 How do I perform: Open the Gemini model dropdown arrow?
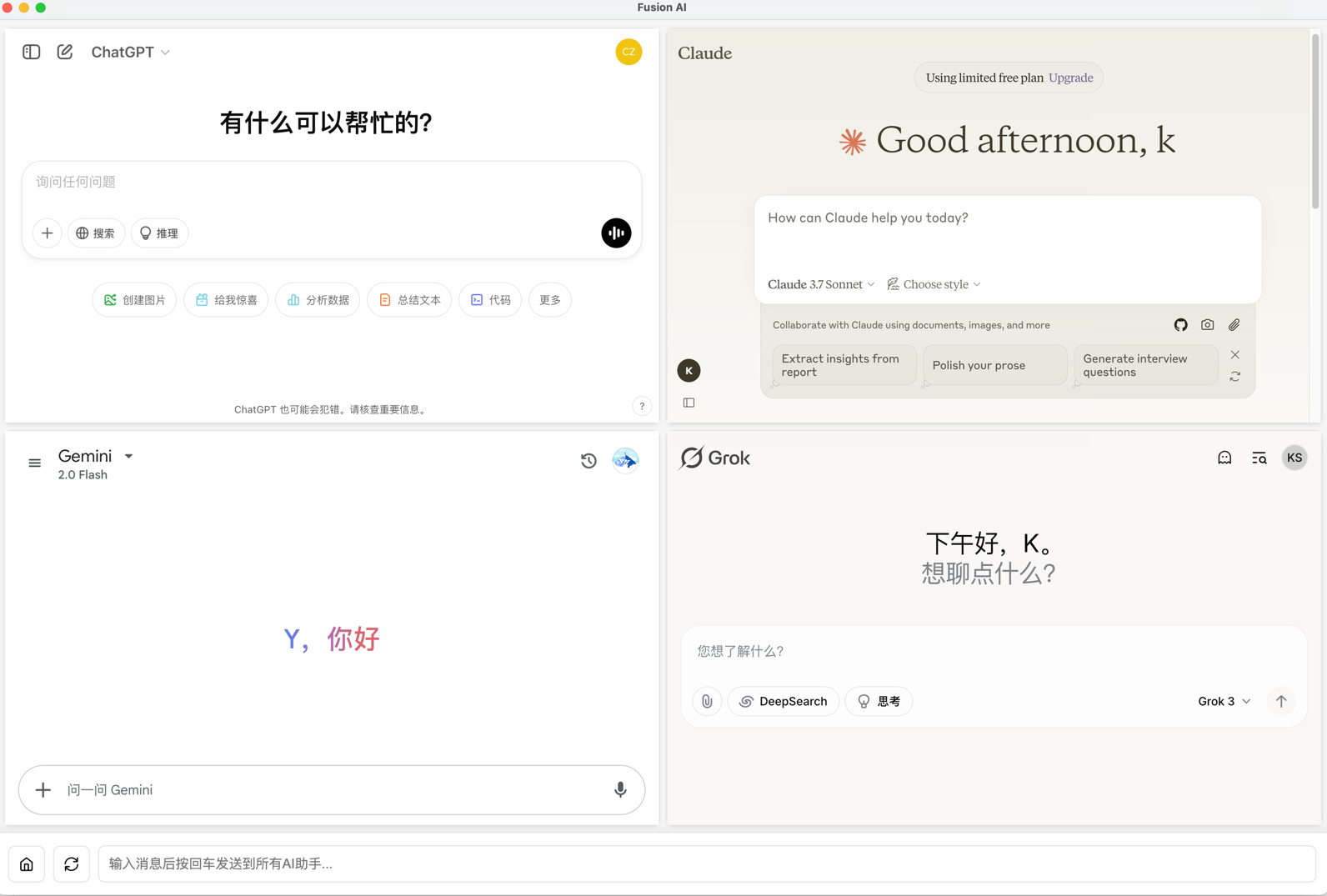point(129,456)
